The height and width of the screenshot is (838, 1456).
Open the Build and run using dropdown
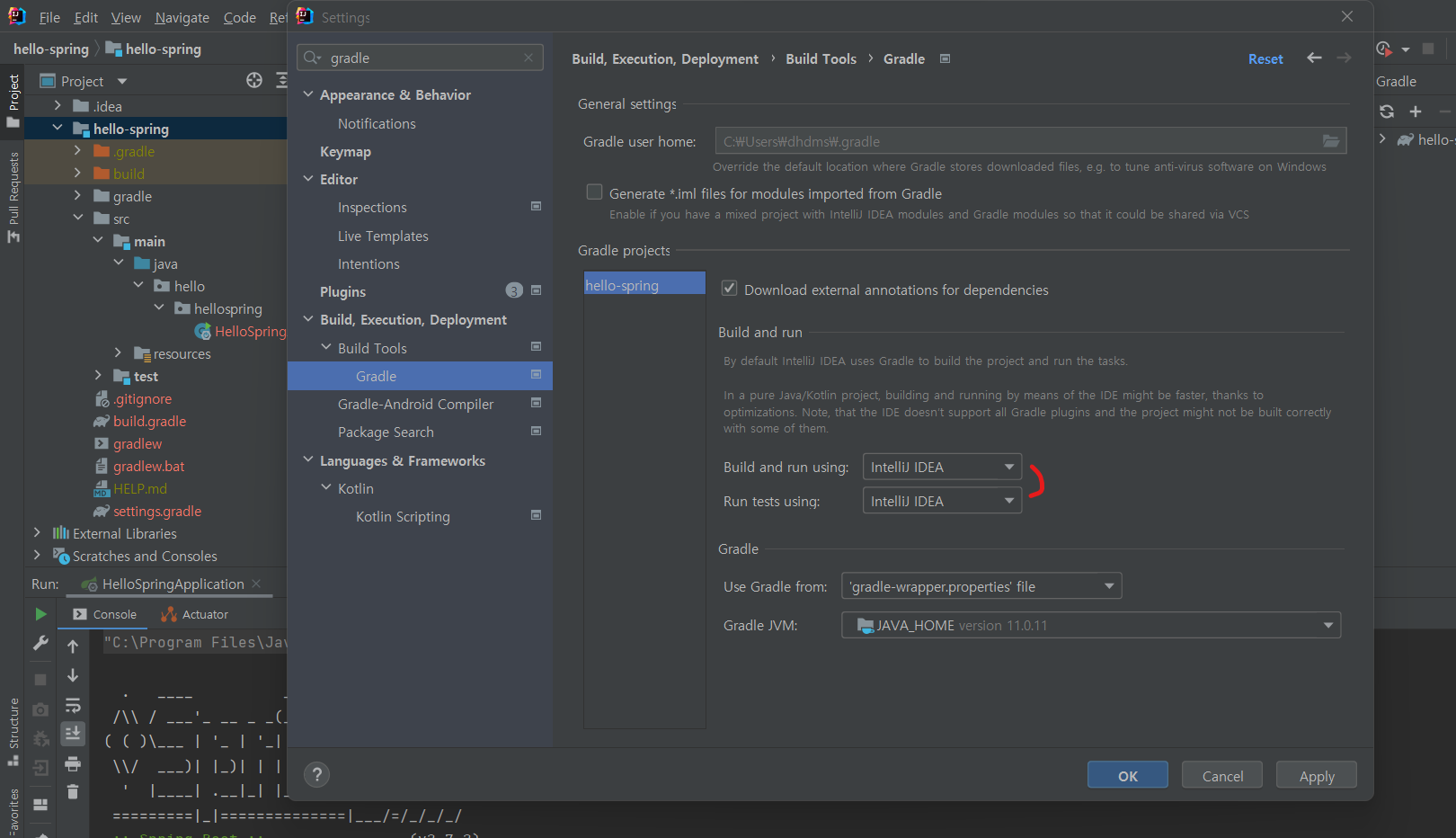[942, 467]
